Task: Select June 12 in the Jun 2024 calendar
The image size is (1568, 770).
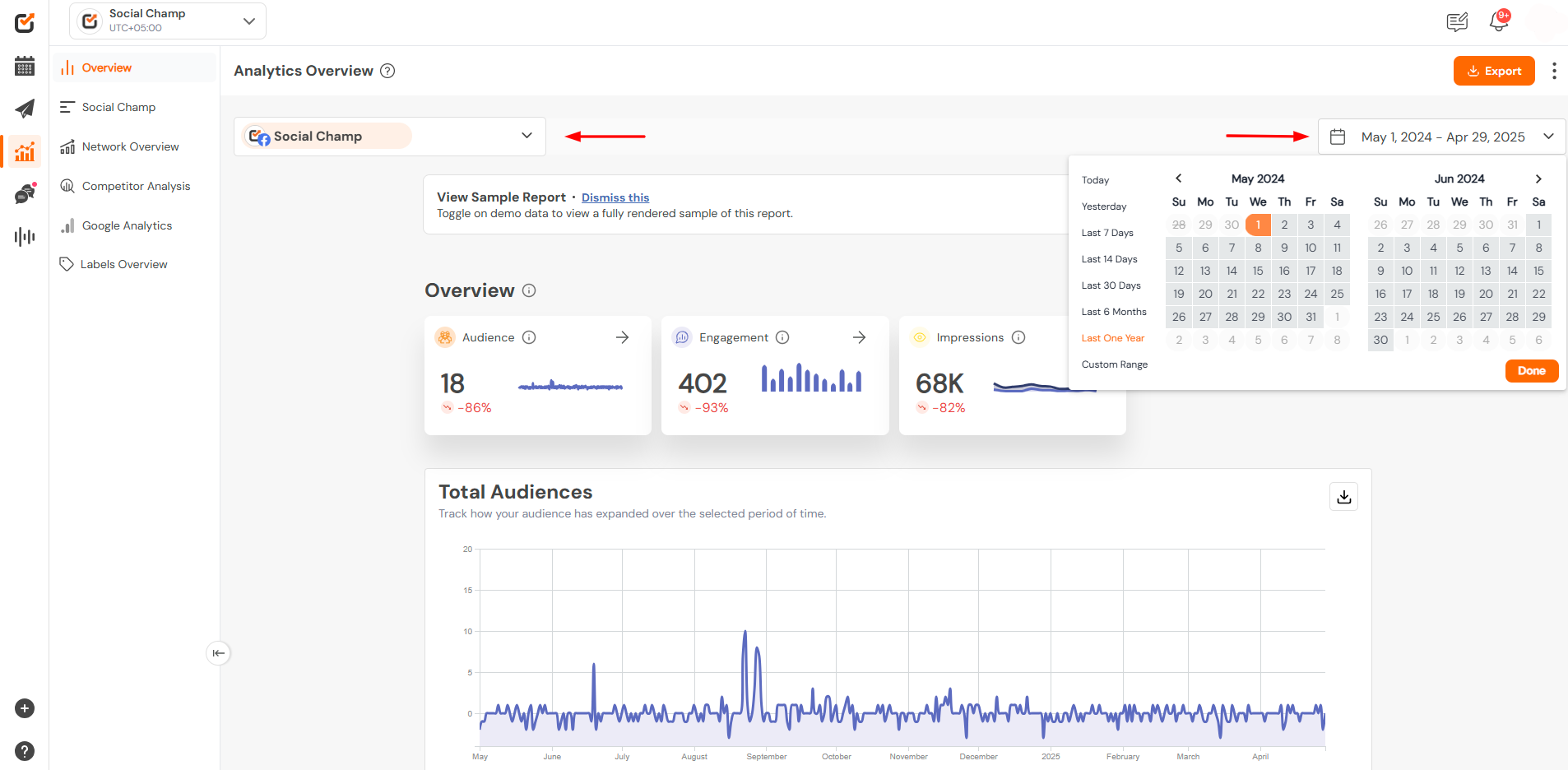Action: (x=1459, y=271)
